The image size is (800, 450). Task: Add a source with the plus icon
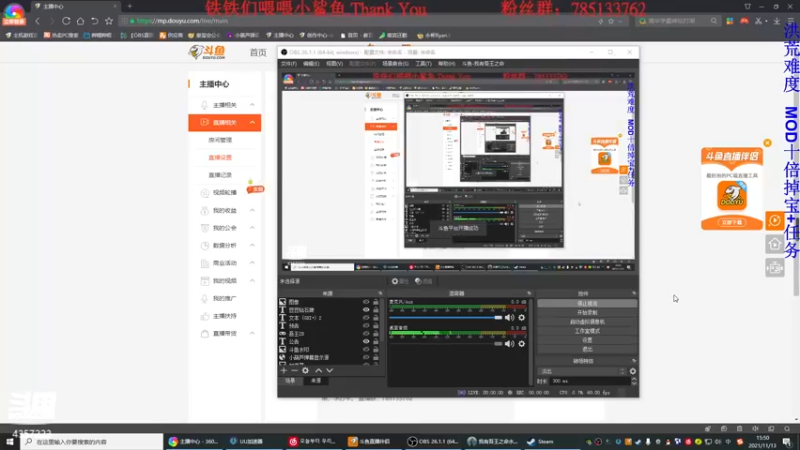click(284, 370)
